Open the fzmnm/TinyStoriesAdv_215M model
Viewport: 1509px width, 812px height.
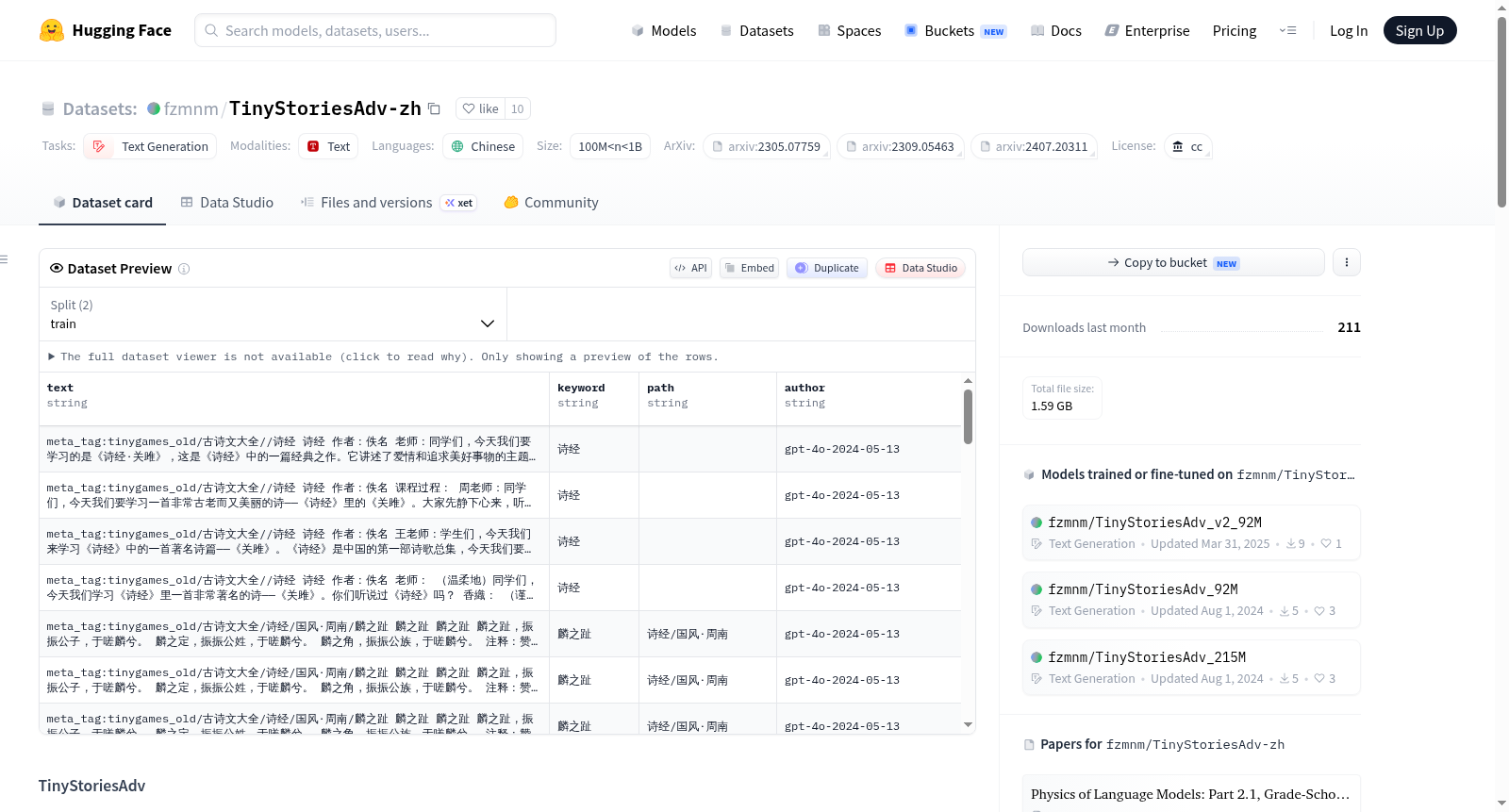(1191, 668)
